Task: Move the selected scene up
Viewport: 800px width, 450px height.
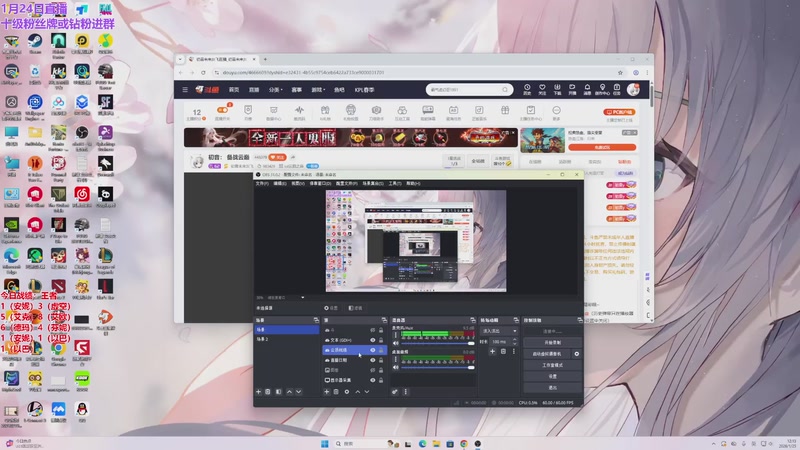Action: [289, 392]
